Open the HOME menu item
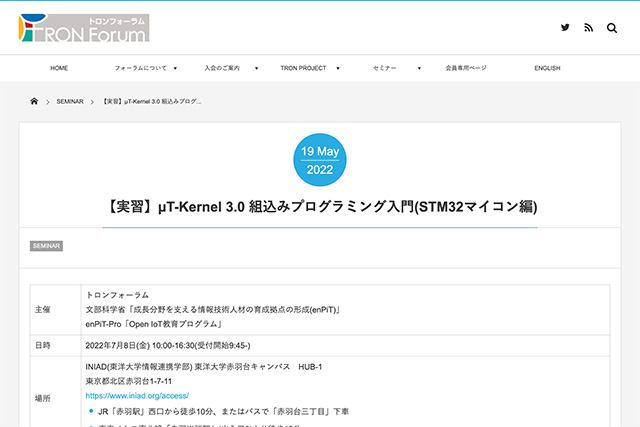Viewport: 640px width, 427px height. 59,68
